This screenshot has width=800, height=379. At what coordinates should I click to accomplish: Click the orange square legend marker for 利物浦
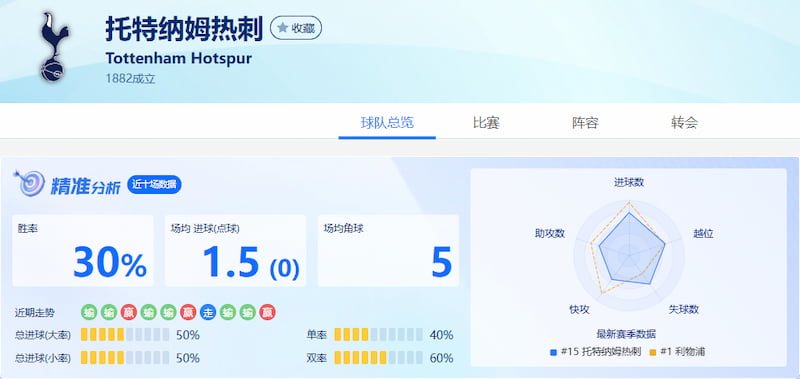tap(653, 352)
